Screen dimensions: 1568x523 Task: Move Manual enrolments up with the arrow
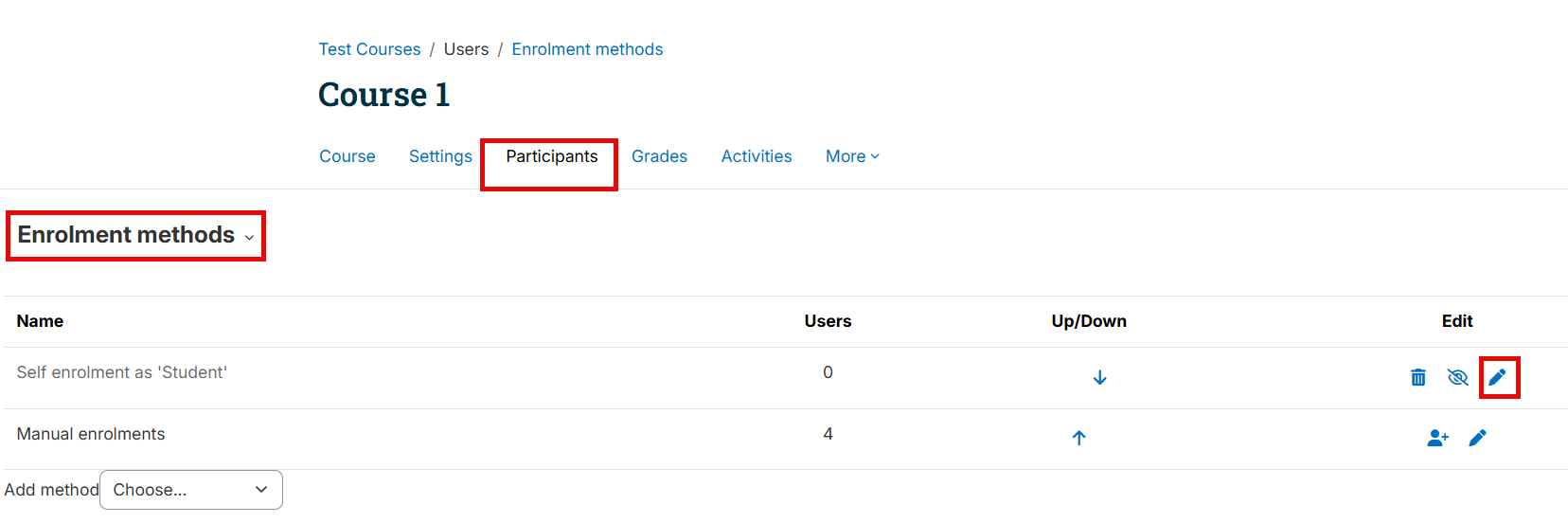(1078, 438)
